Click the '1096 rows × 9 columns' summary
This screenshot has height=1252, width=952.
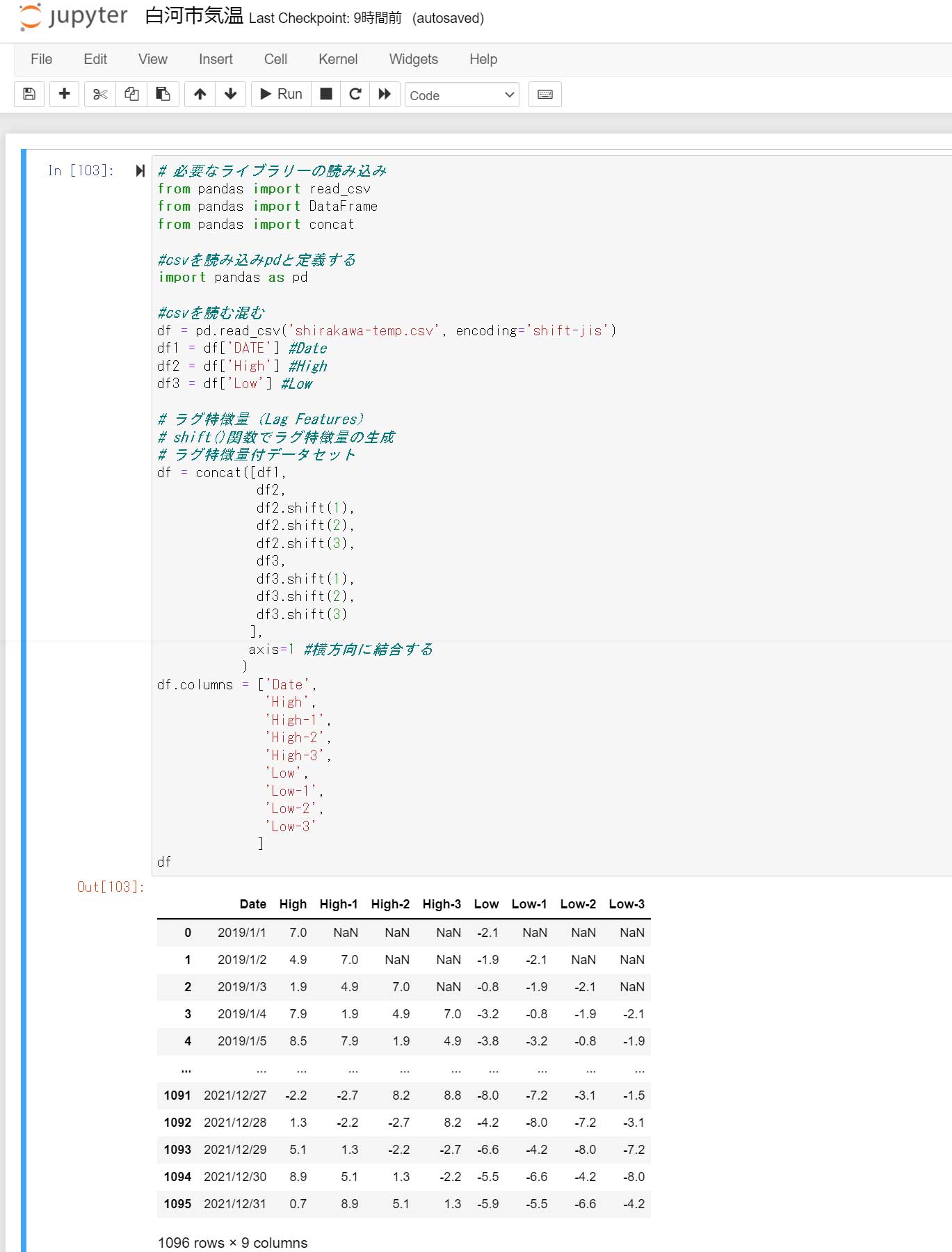tap(232, 1243)
